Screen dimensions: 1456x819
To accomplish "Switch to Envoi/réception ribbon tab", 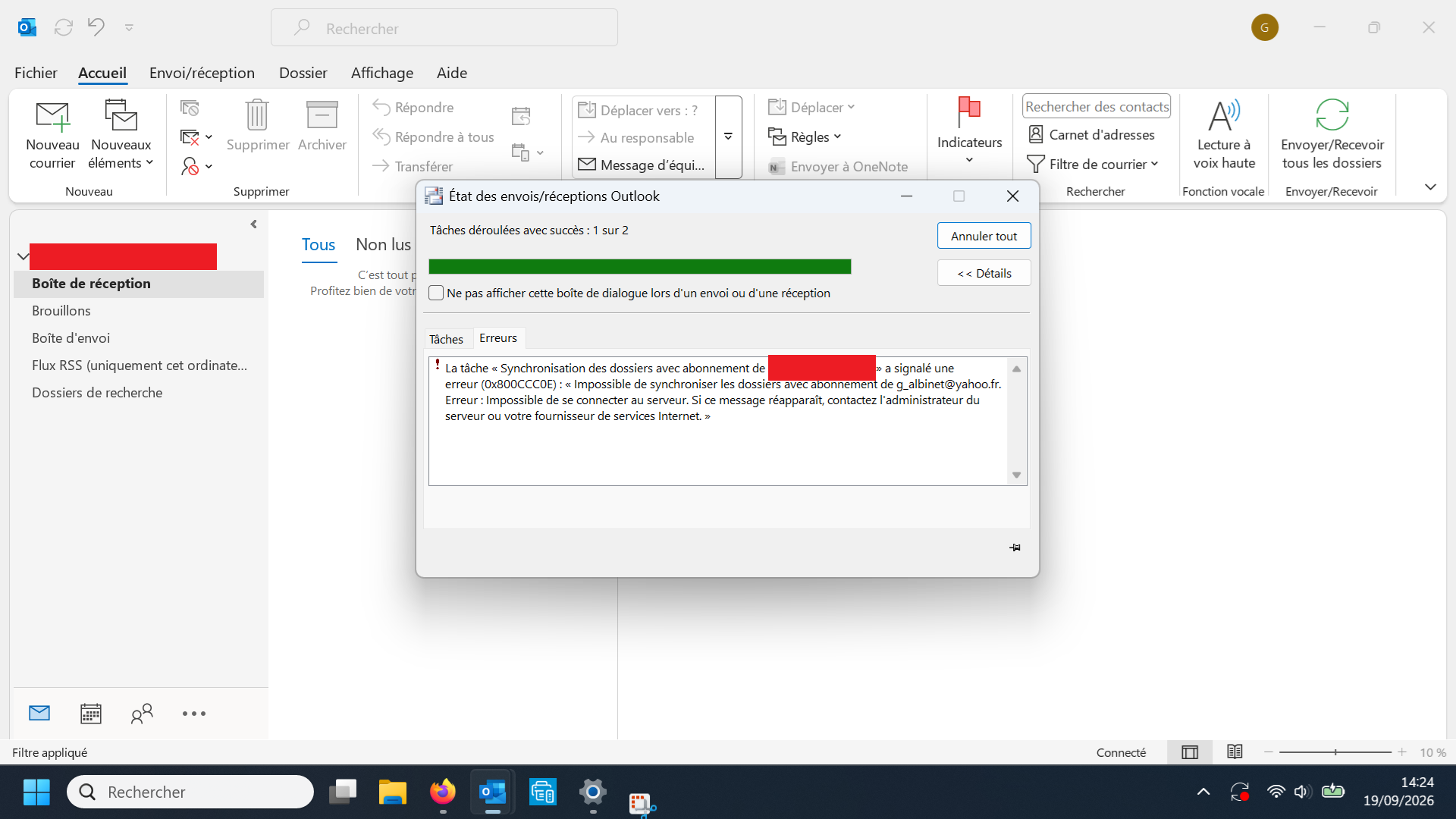I will point(202,73).
